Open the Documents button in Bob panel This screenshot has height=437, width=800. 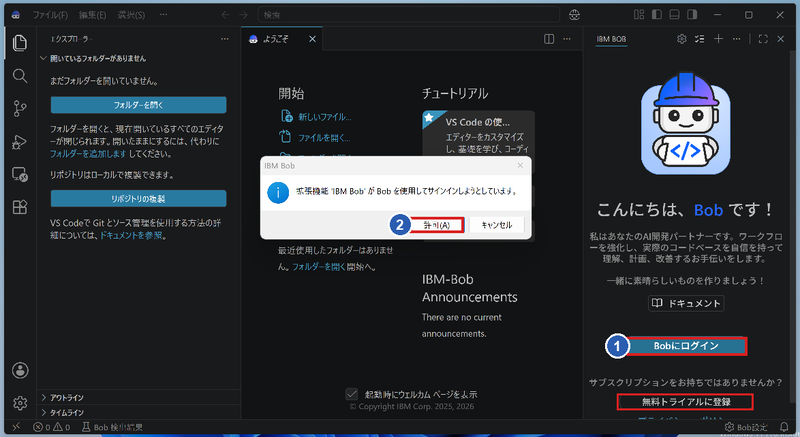(686, 303)
